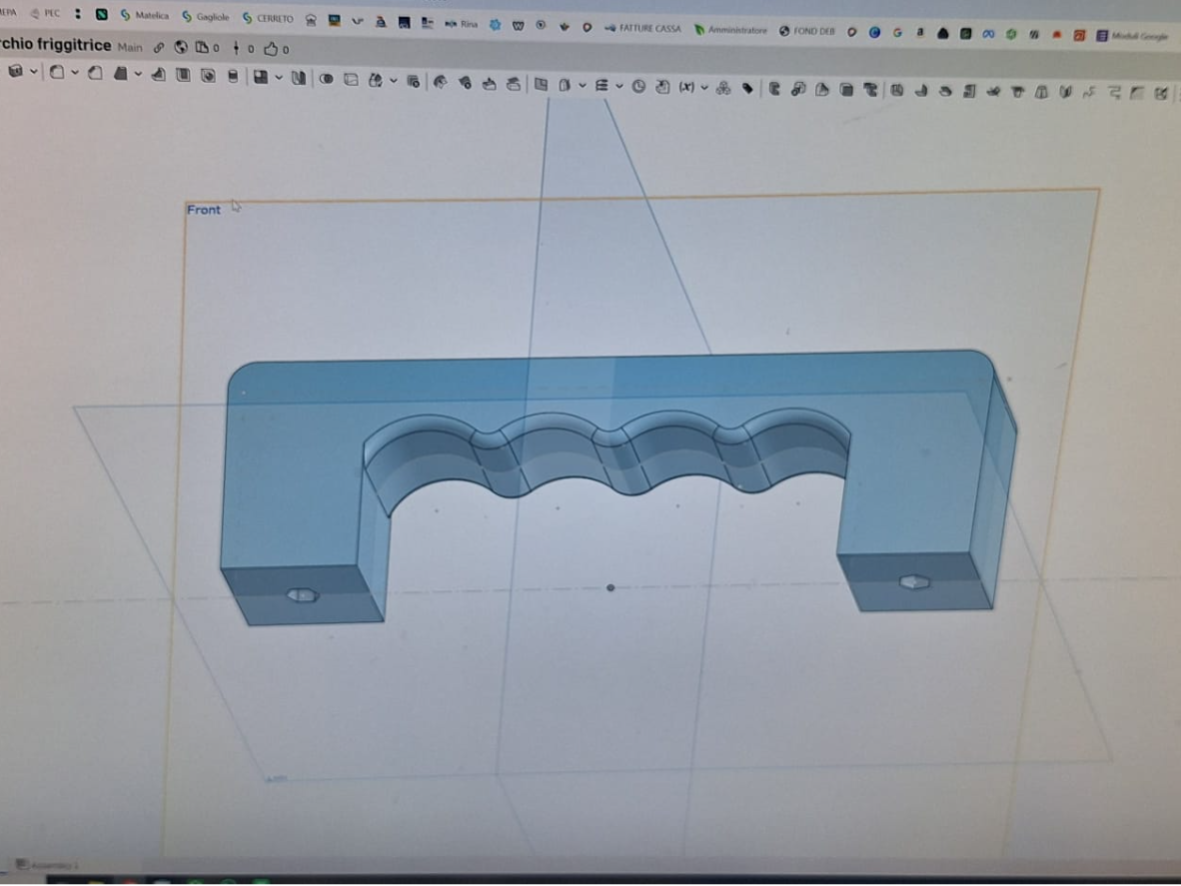Click the copy document link icon

coord(158,47)
